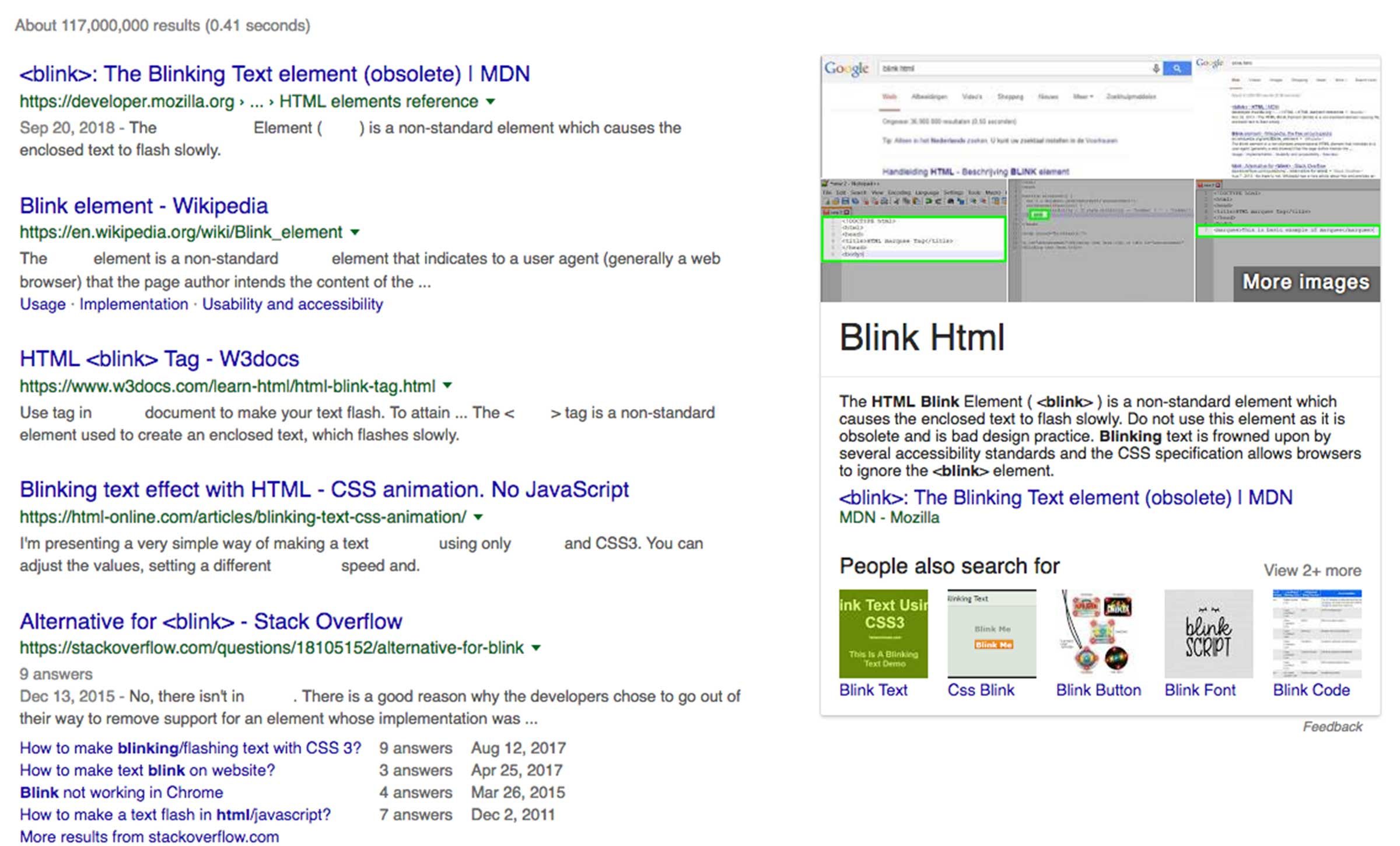Expand dropdown arrow next to developer.mozilla.org URL
The width and height of the screenshot is (1400, 846).
pyautogui.click(x=491, y=102)
